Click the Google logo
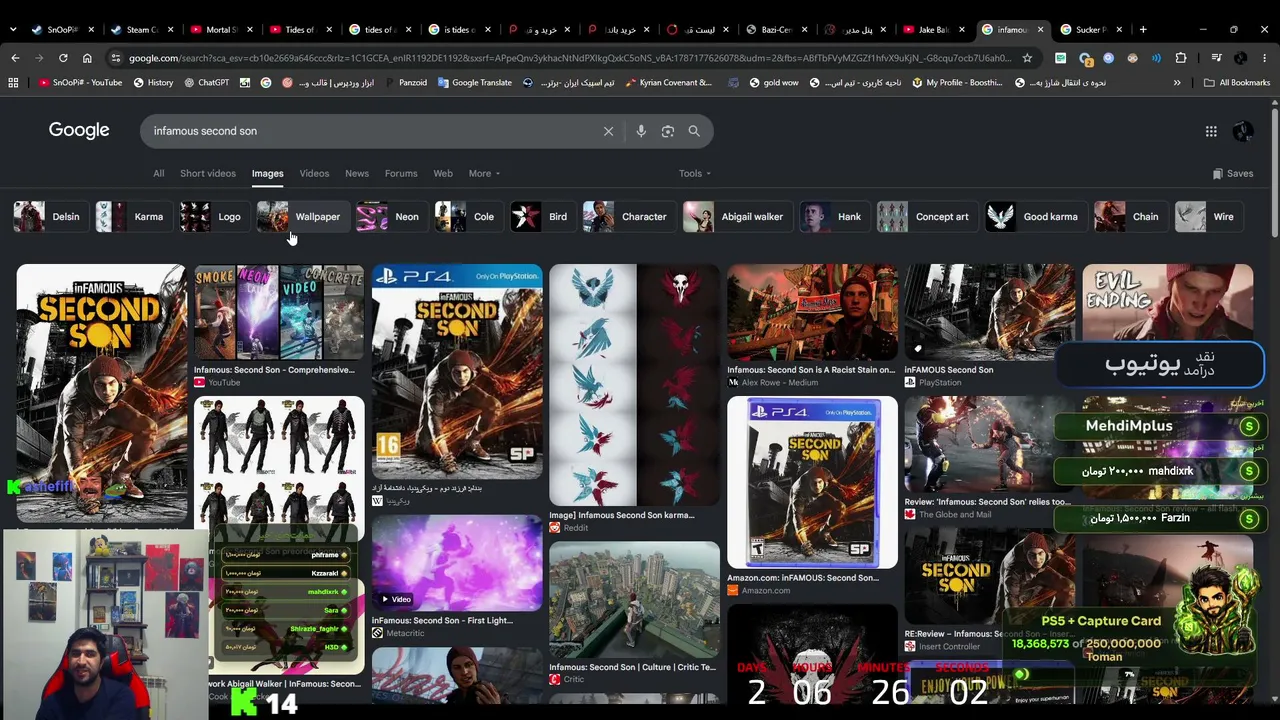This screenshot has height=720, width=1280. click(x=79, y=130)
